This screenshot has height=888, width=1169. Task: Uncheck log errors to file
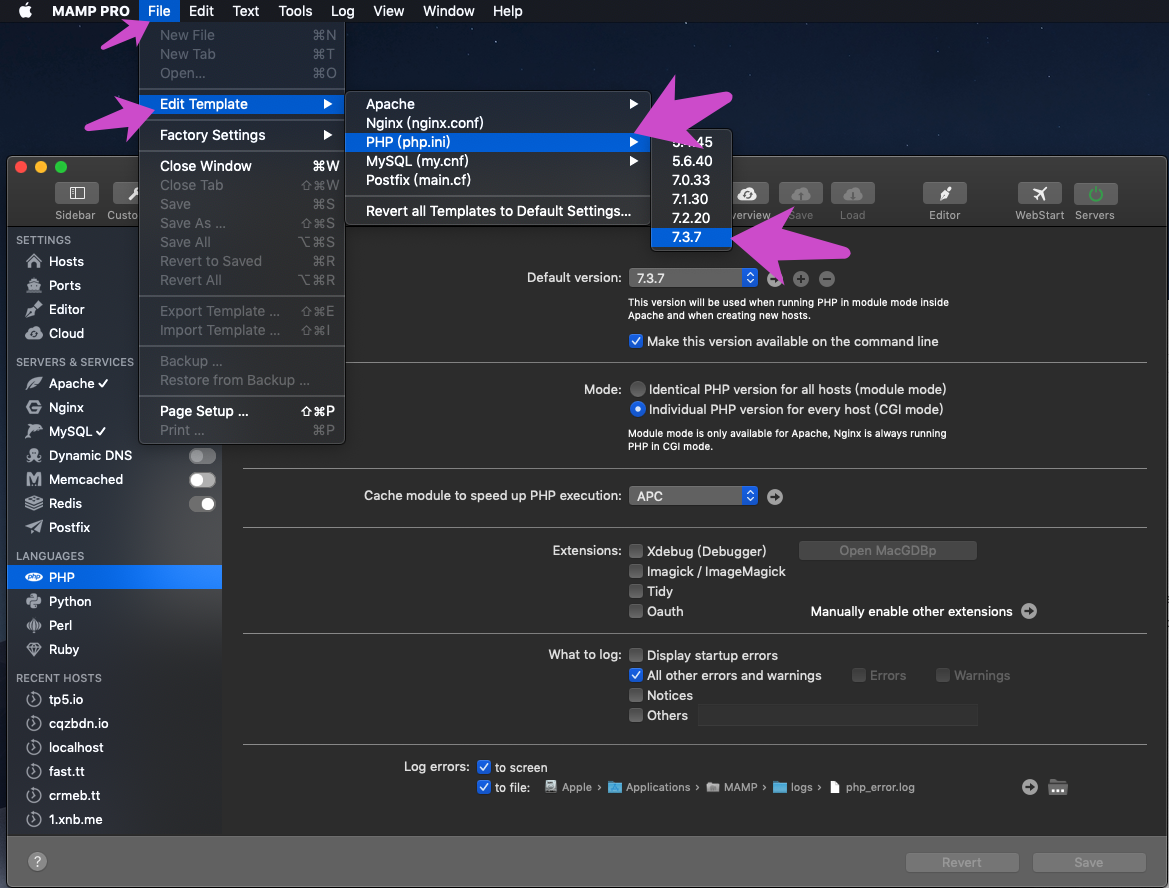[x=484, y=787]
